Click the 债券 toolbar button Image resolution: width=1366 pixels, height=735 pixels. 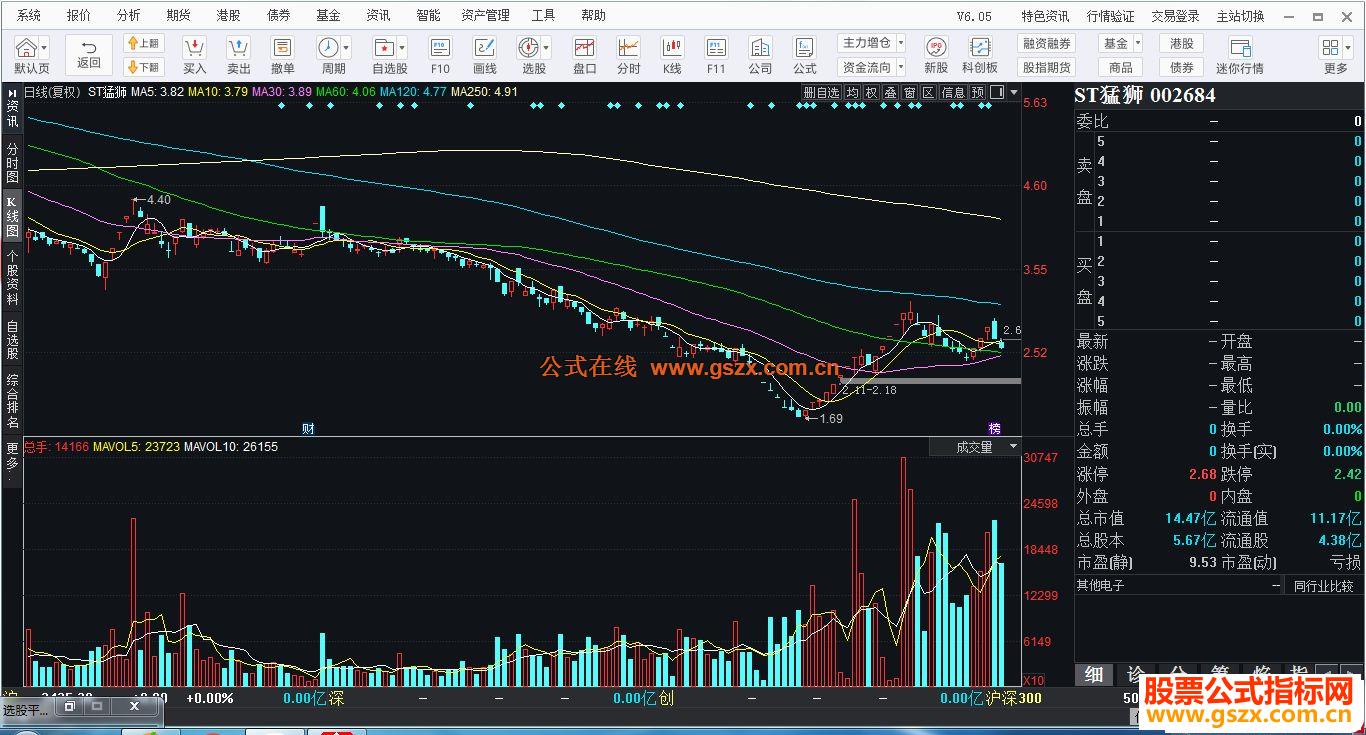click(1182, 67)
